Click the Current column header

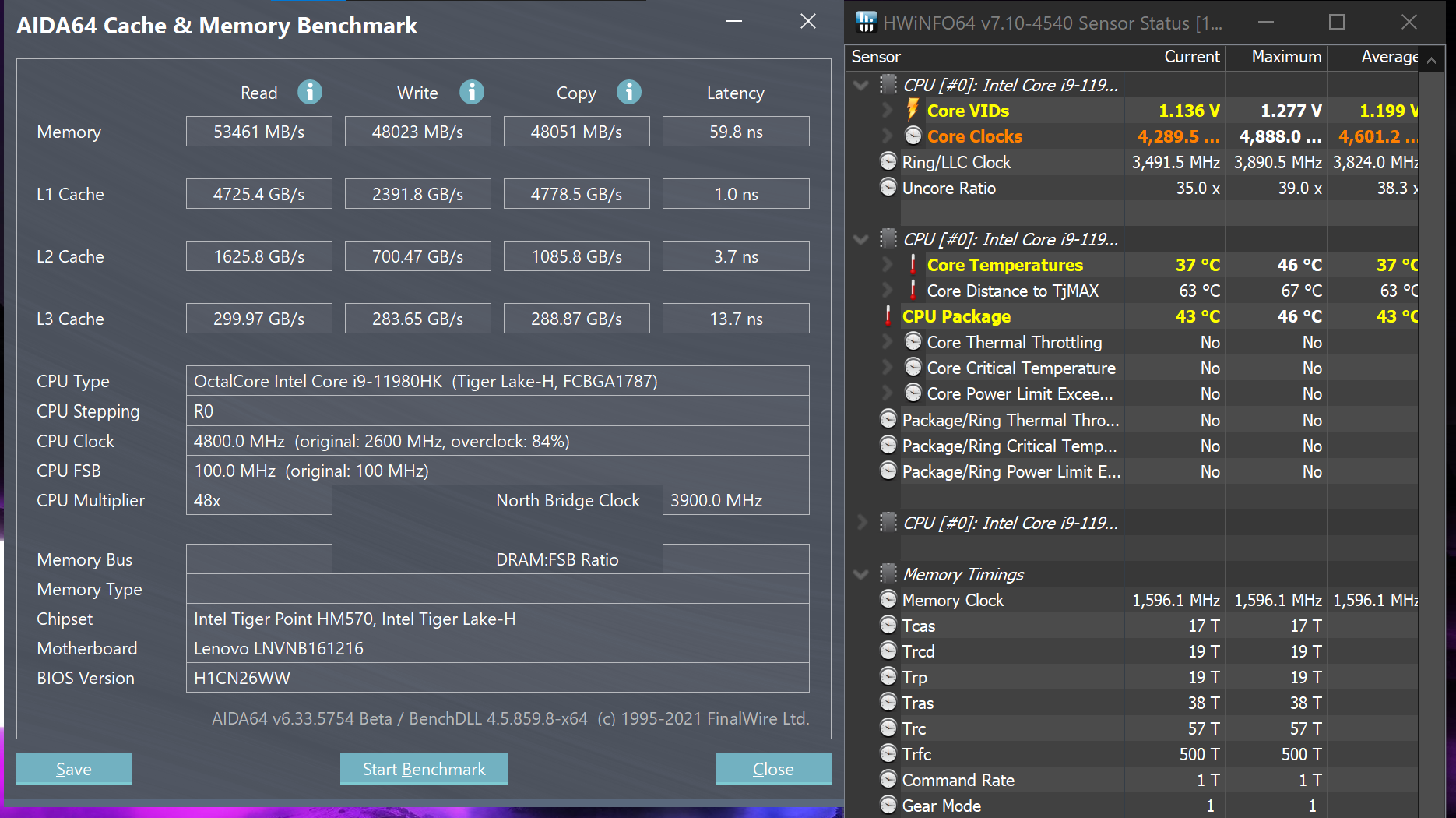click(1175, 57)
